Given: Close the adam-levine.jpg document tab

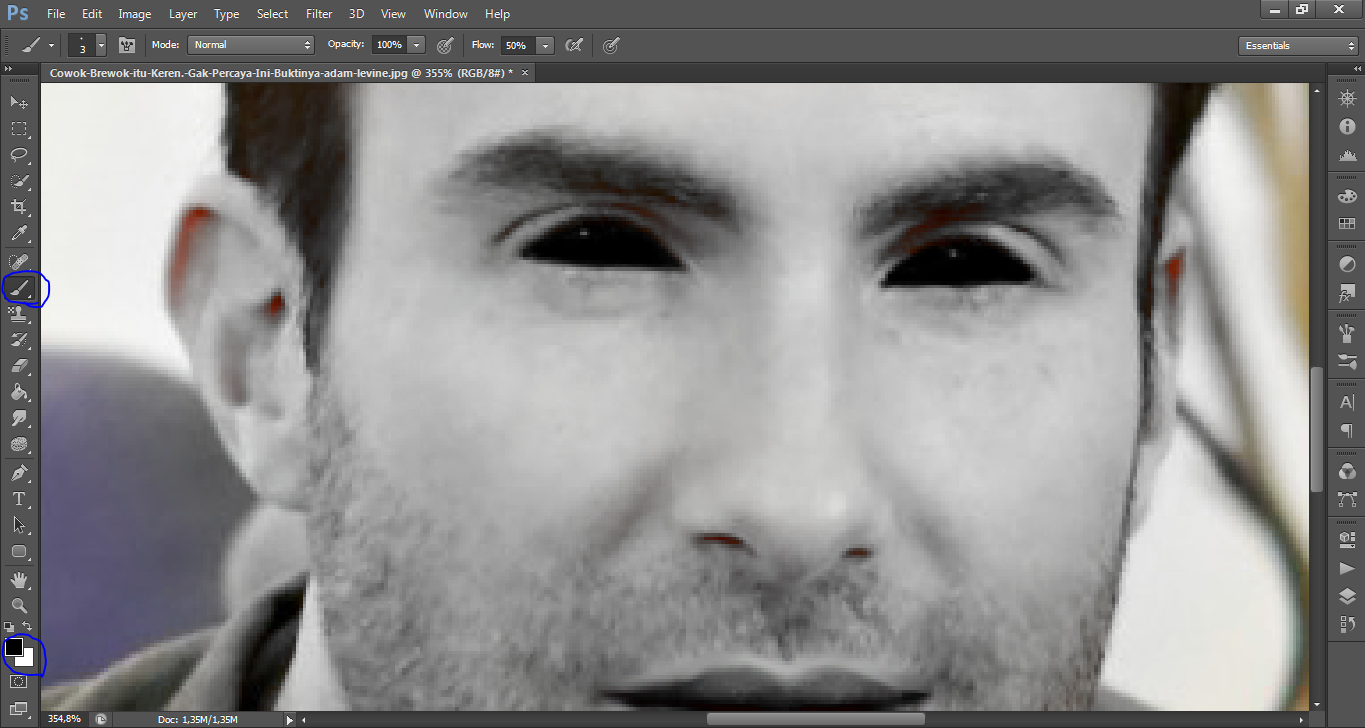Looking at the screenshot, I should click(524, 72).
